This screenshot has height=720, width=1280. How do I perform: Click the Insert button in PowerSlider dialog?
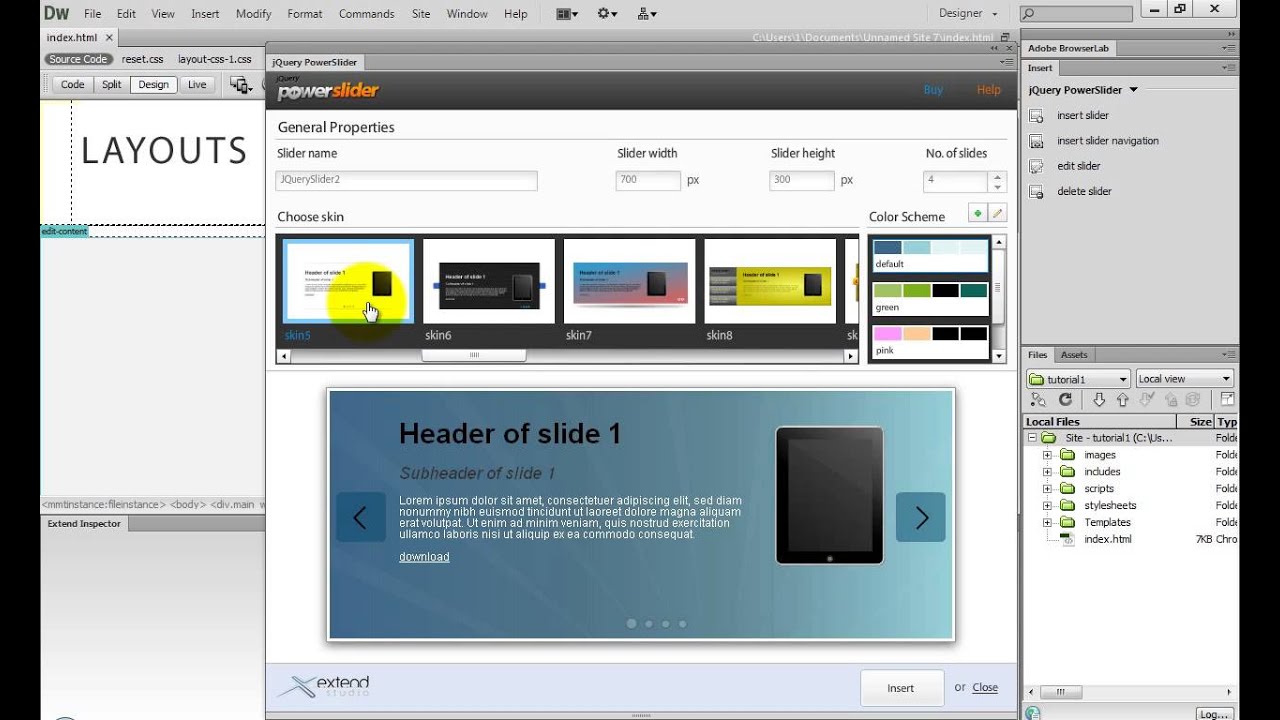point(901,688)
